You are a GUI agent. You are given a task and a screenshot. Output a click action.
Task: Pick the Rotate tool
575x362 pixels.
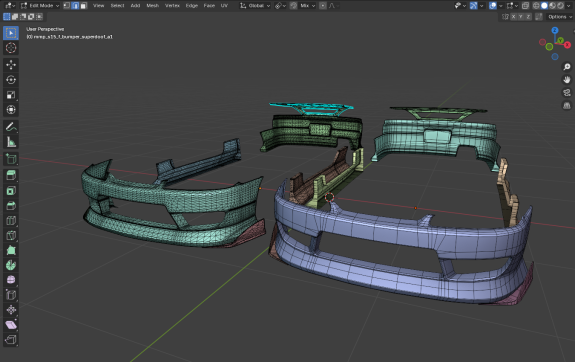pyautogui.click(x=11, y=80)
